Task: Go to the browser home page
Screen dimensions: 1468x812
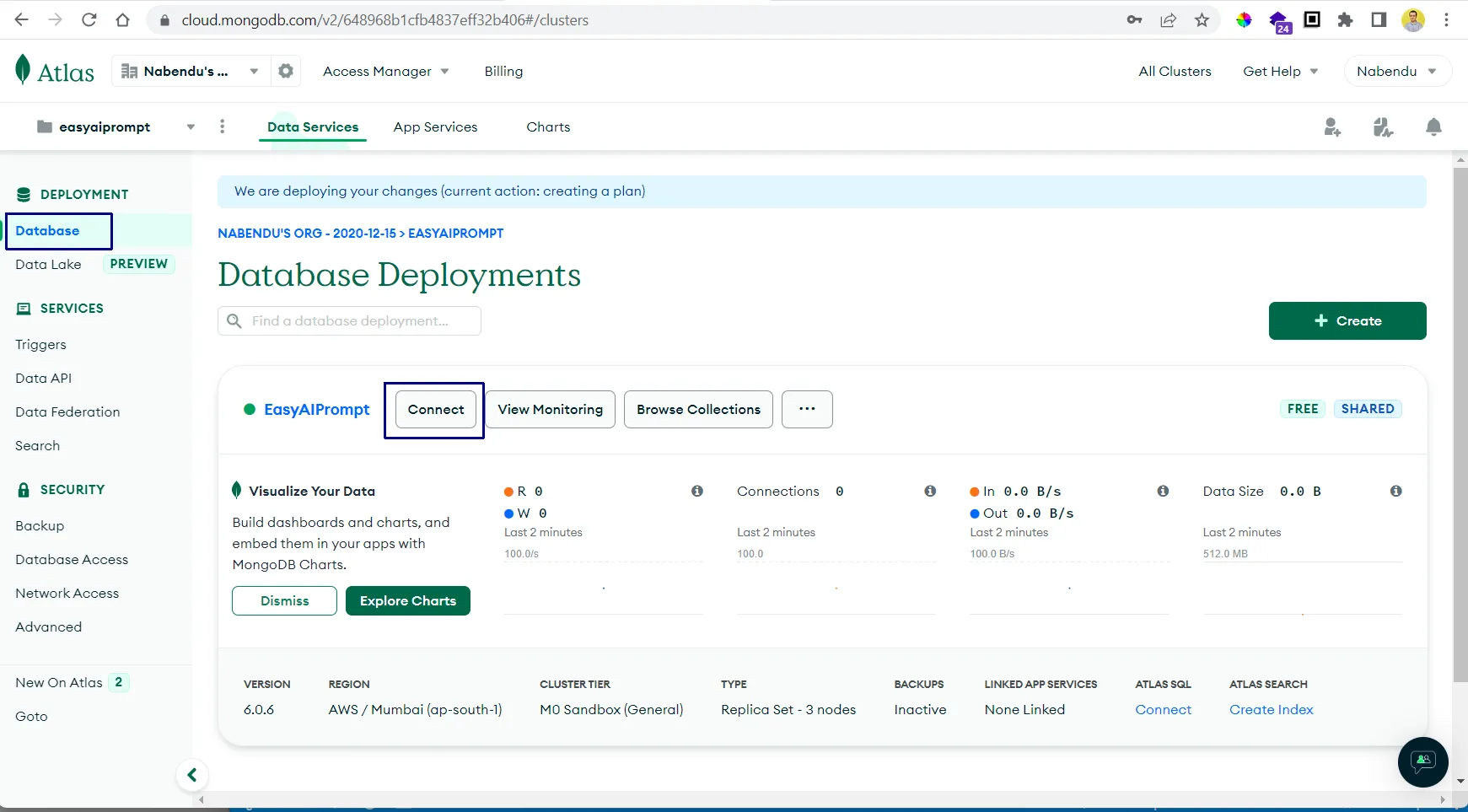Action: click(123, 19)
